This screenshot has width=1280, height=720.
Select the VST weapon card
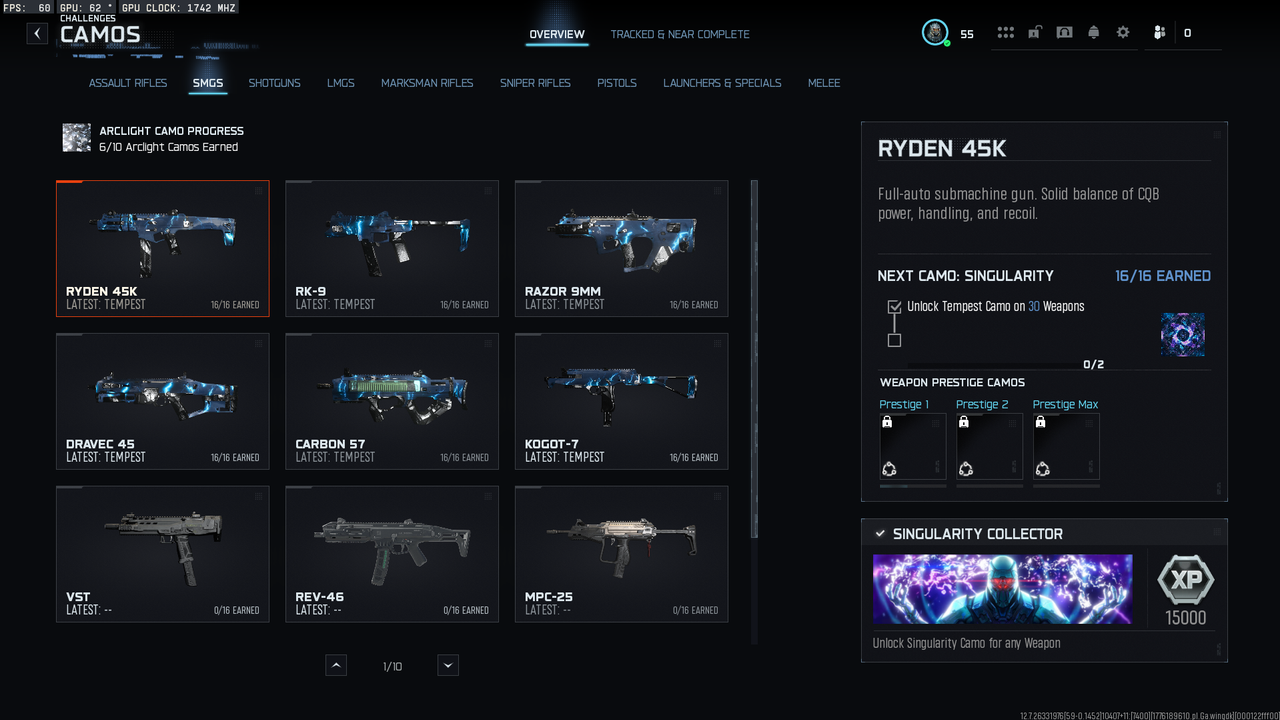[163, 554]
